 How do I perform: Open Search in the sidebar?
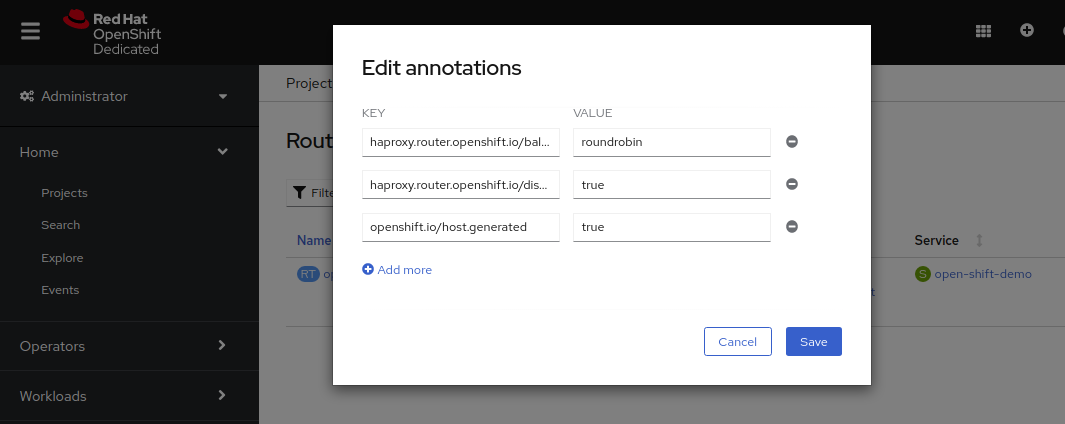click(x=60, y=225)
